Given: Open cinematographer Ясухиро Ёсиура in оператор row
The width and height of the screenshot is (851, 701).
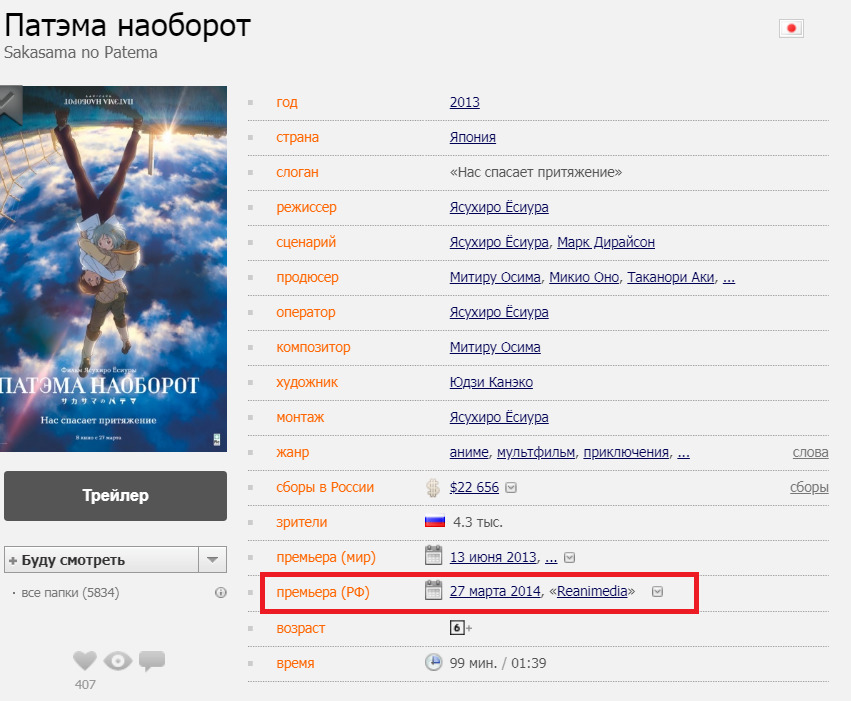Looking at the screenshot, I should click(x=499, y=312).
